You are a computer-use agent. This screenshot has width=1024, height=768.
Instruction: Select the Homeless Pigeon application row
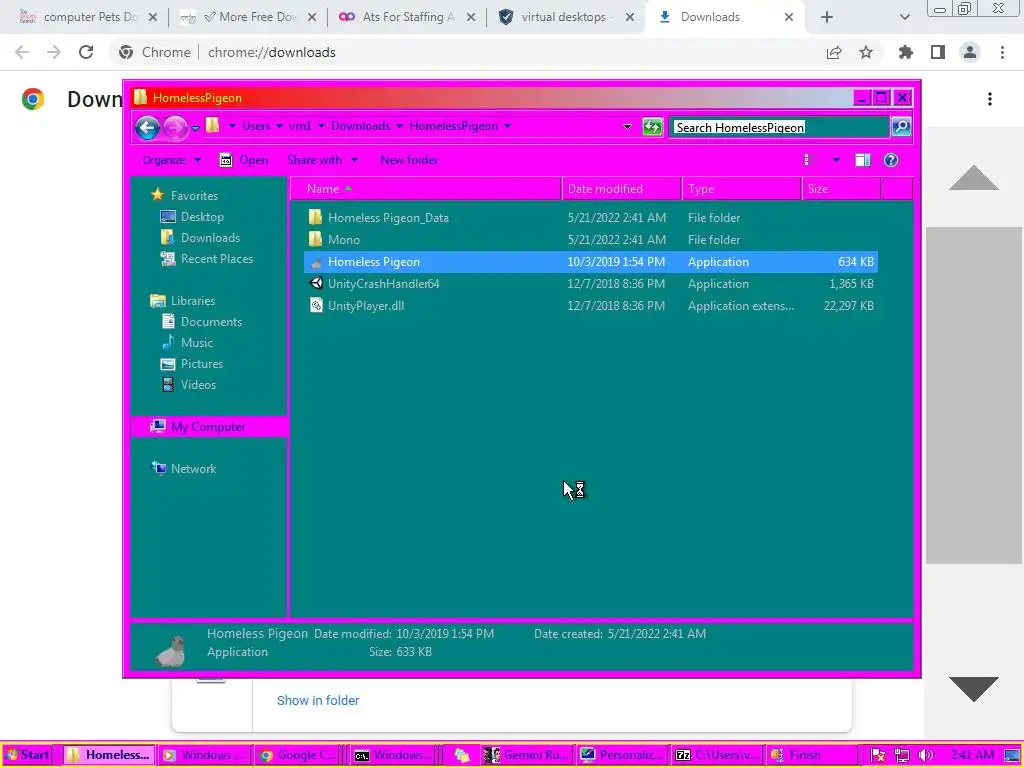[590, 262]
